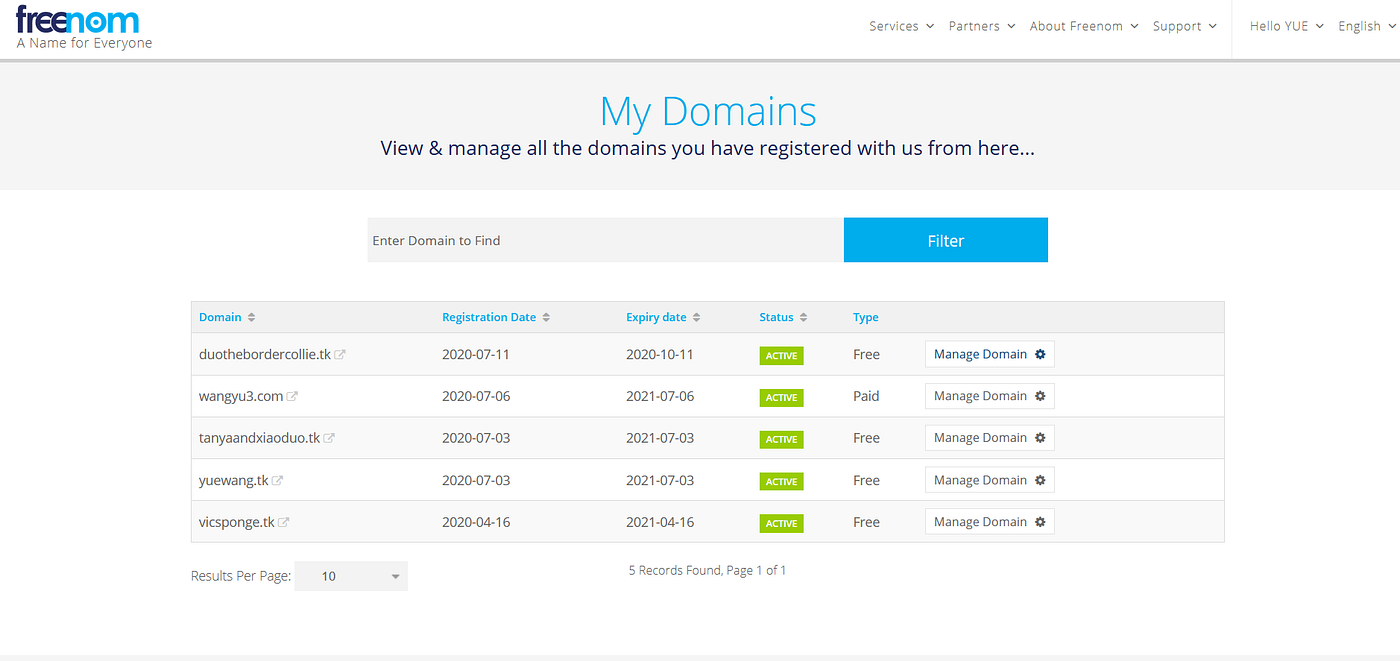The image size is (1400, 661).
Task: Manage Domain for vicsponge.tk
Action: 990,522
